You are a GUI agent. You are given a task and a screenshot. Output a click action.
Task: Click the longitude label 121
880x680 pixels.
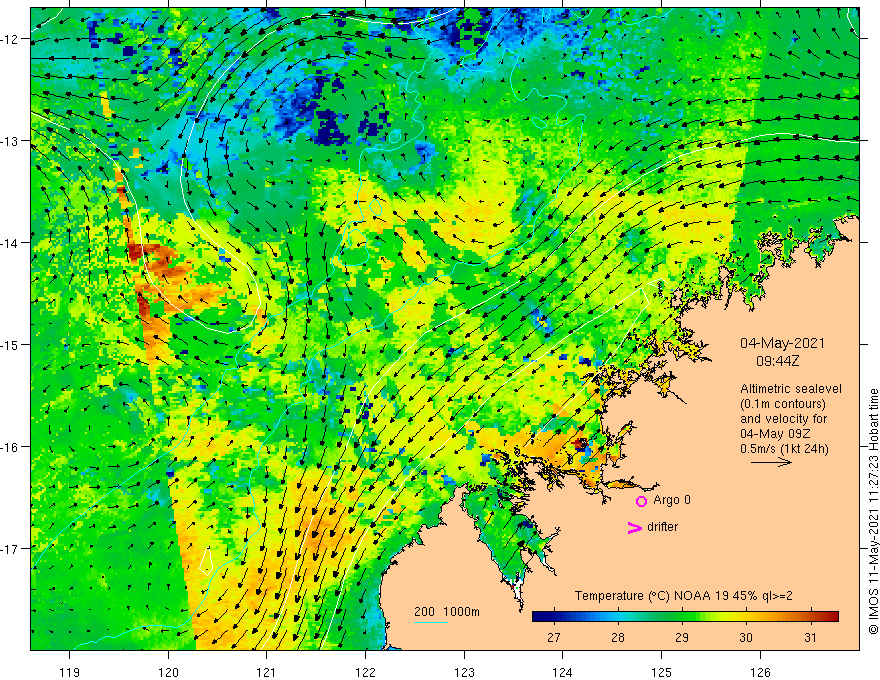pyautogui.click(x=267, y=672)
